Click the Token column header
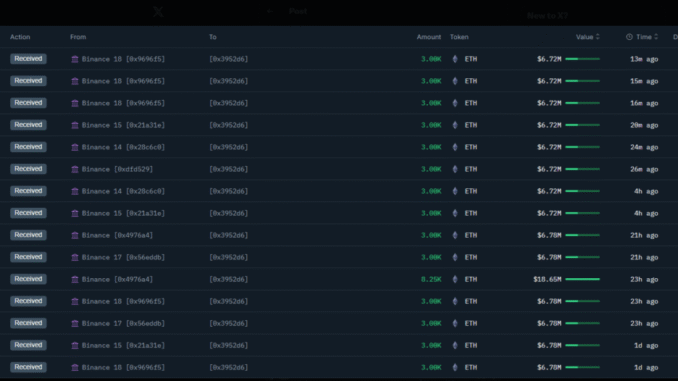Viewport: 678px width, 381px height. click(459, 37)
